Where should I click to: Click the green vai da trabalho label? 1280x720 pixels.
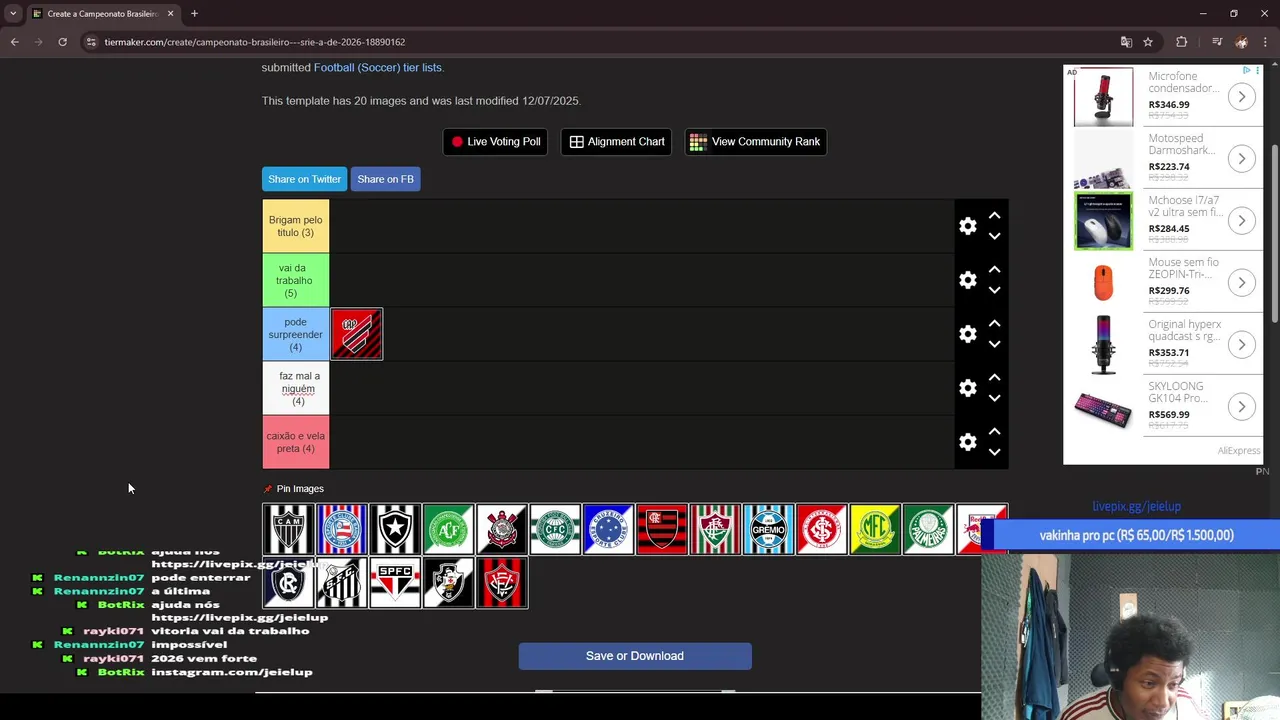click(x=295, y=280)
